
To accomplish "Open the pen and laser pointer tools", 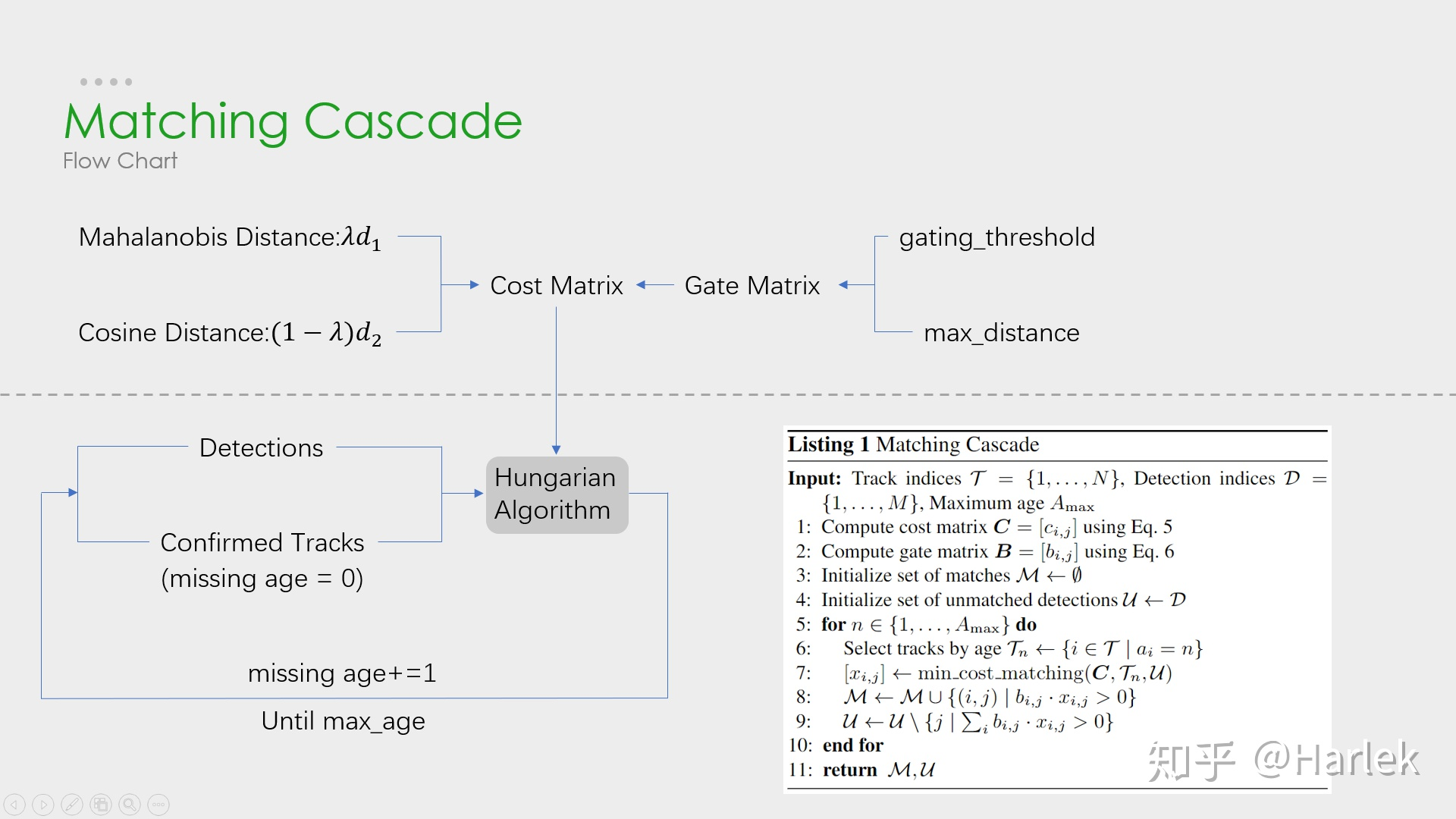I will pos(72,805).
